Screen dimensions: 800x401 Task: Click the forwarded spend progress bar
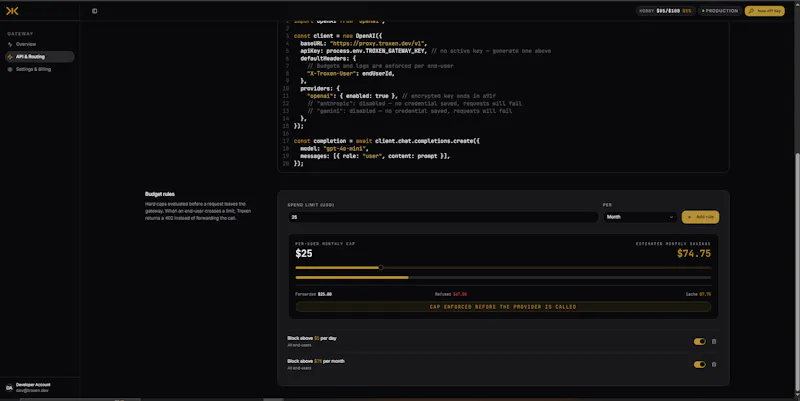503,278
